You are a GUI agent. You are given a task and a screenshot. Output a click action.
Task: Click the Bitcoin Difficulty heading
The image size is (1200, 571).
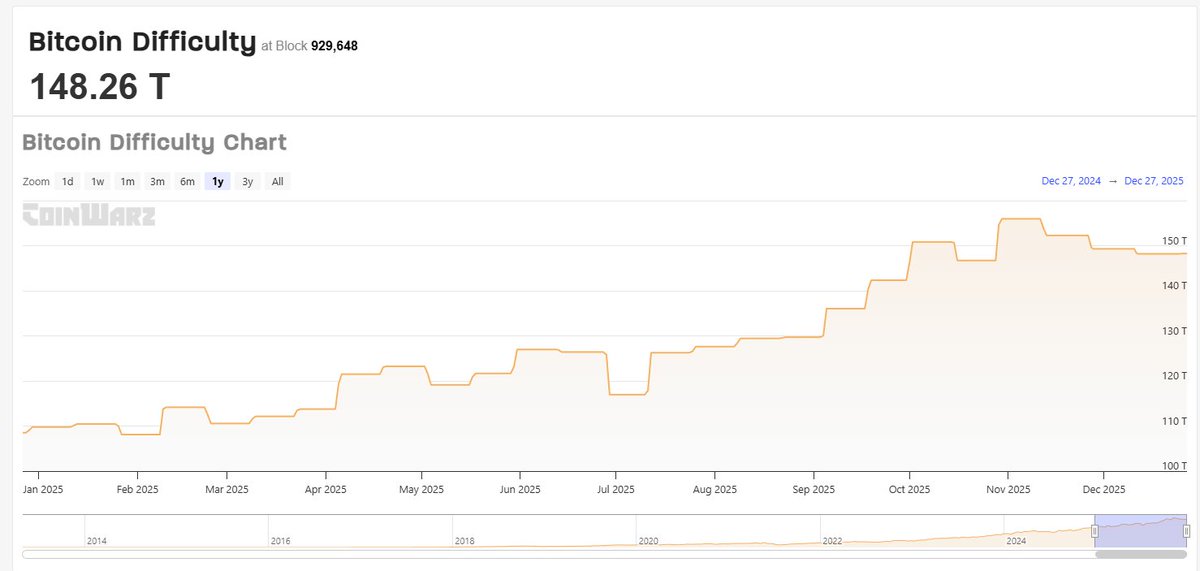(x=142, y=42)
